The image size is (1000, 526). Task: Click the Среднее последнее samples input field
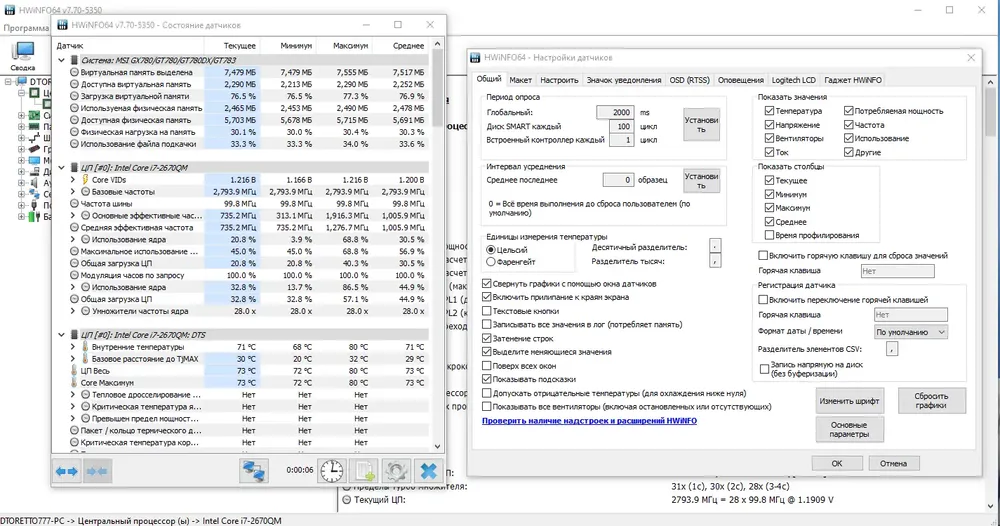click(x=618, y=180)
